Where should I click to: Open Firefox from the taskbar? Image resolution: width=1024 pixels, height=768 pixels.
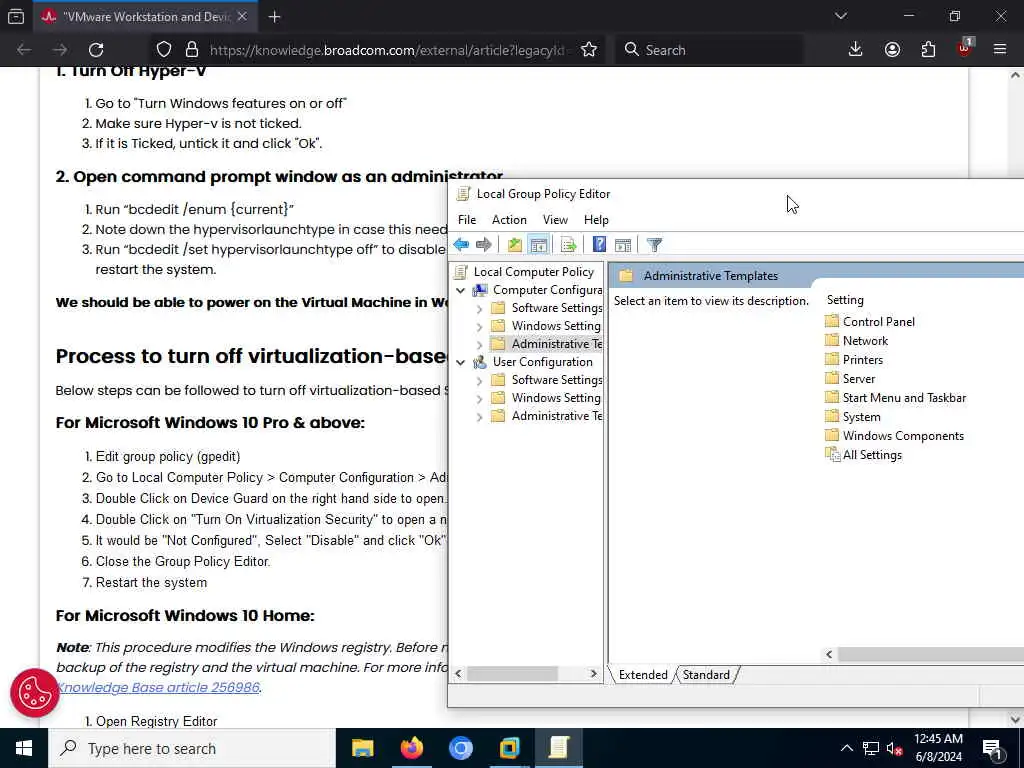pos(411,748)
